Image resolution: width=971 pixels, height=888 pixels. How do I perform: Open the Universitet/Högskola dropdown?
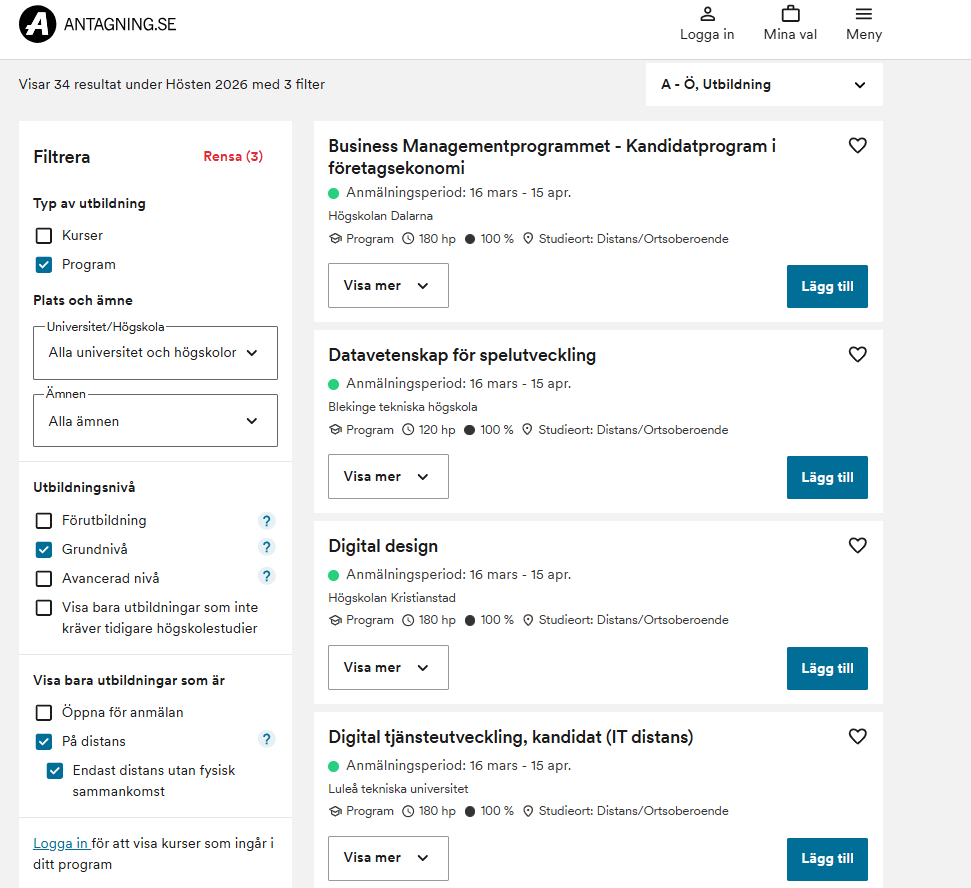pos(153,353)
